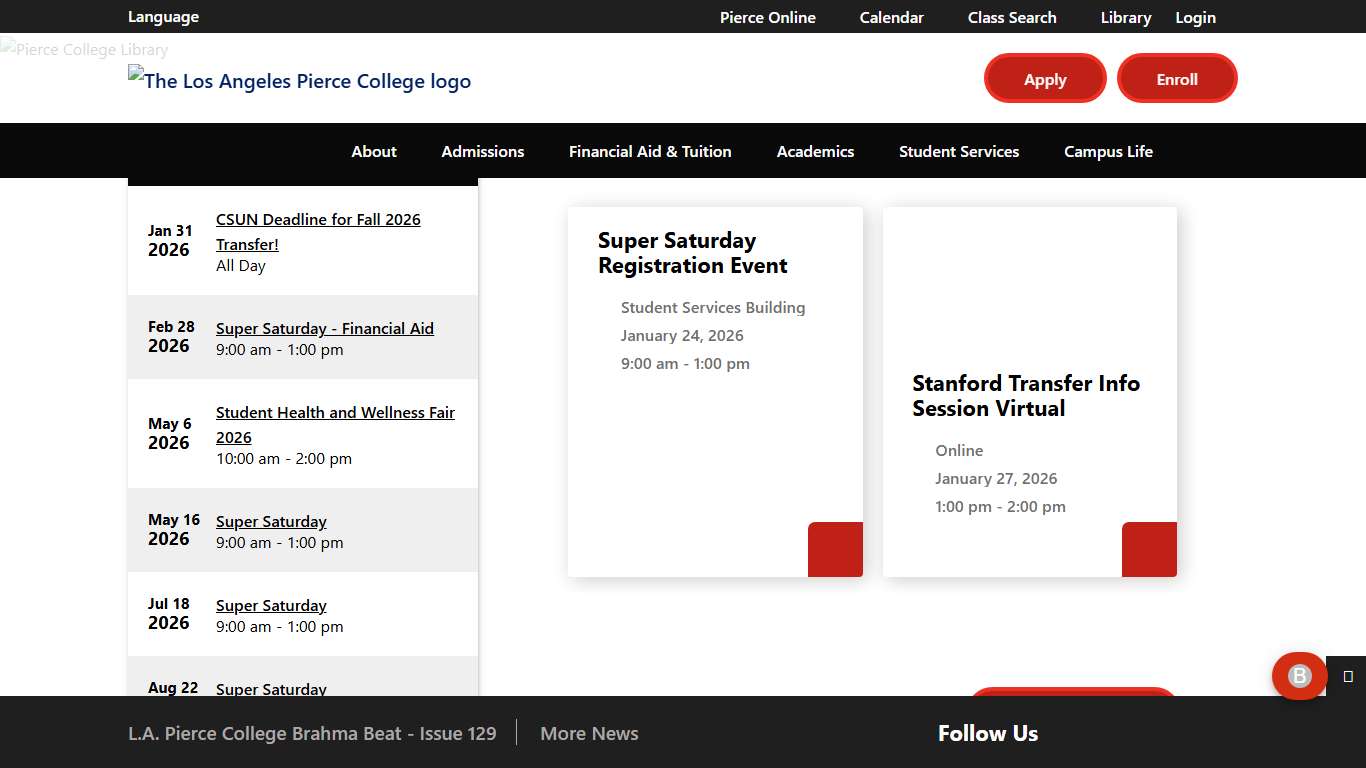Image resolution: width=1366 pixels, height=768 pixels.
Task: Click the Apply button
Action: click(1045, 78)
